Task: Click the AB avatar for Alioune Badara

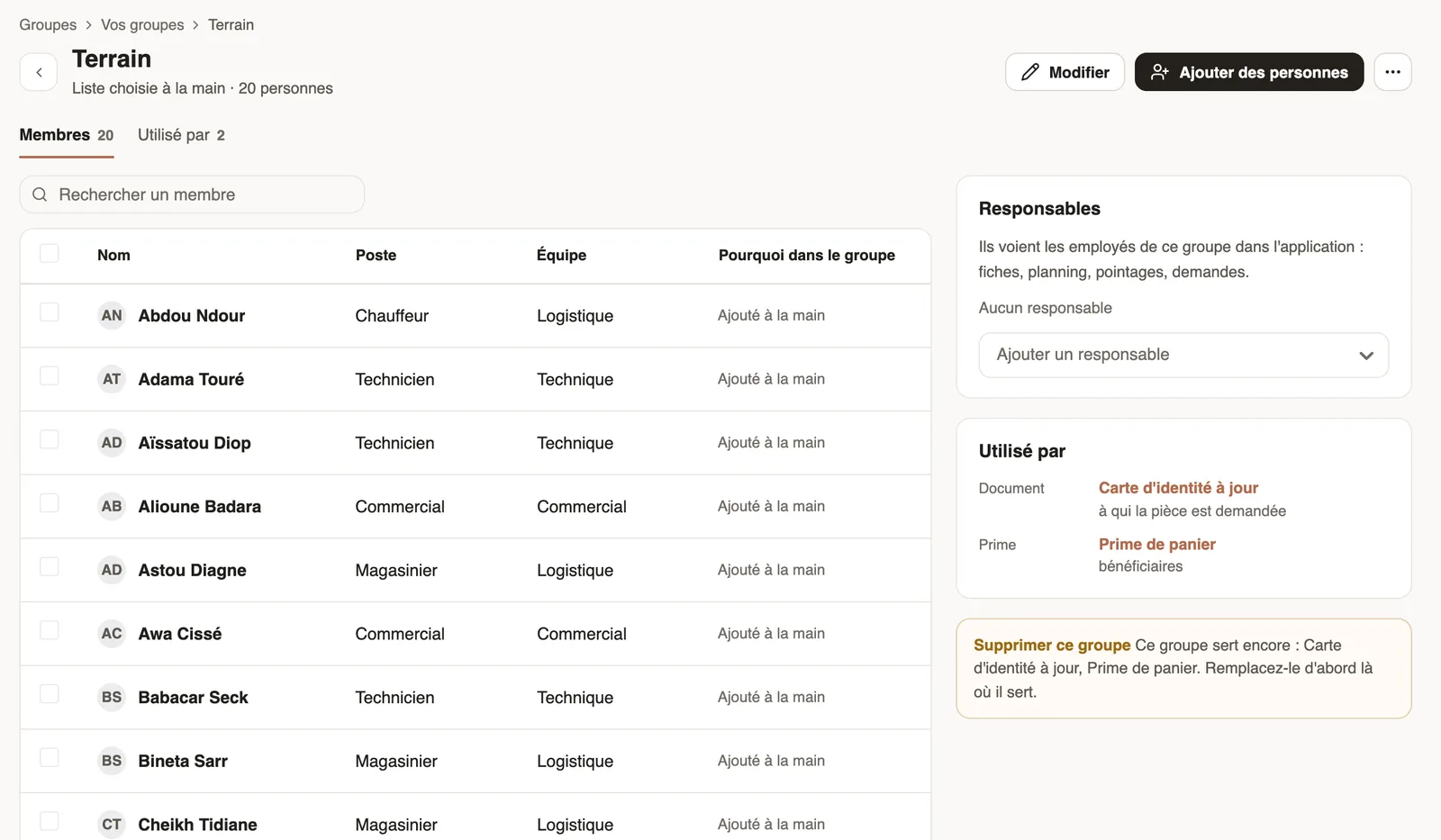Action: point(112,507)
